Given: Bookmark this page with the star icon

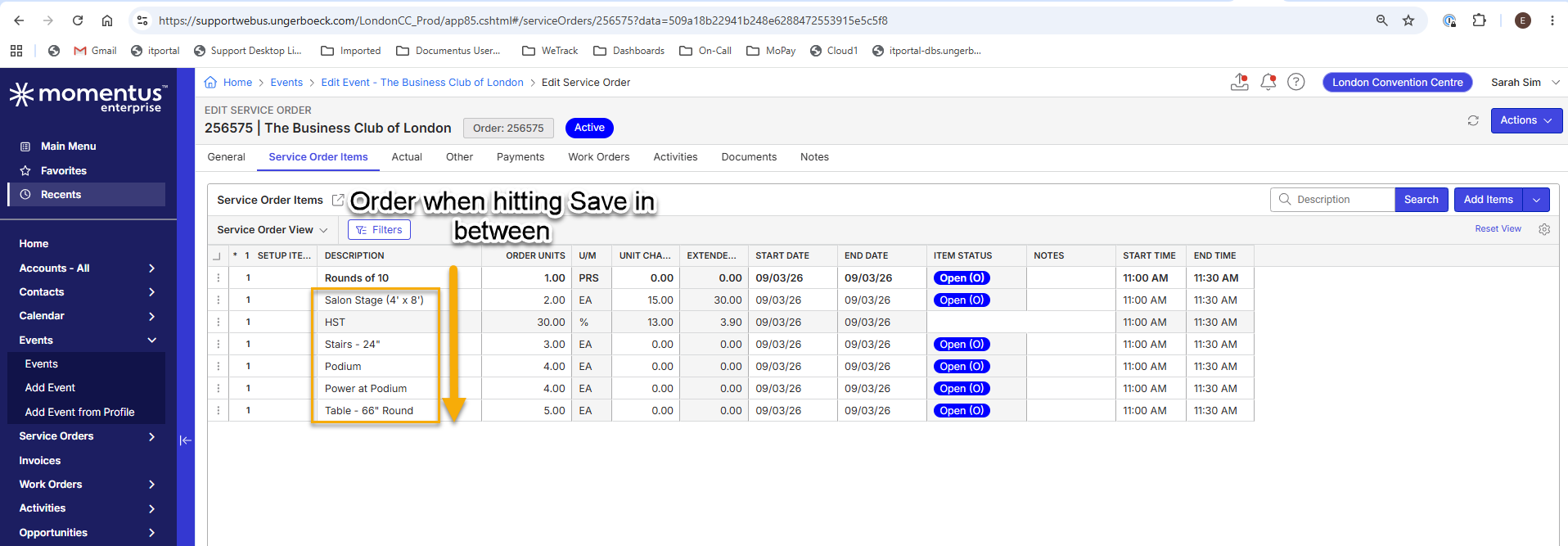Looking at the screenshot, I should (x=1408, y=20).
